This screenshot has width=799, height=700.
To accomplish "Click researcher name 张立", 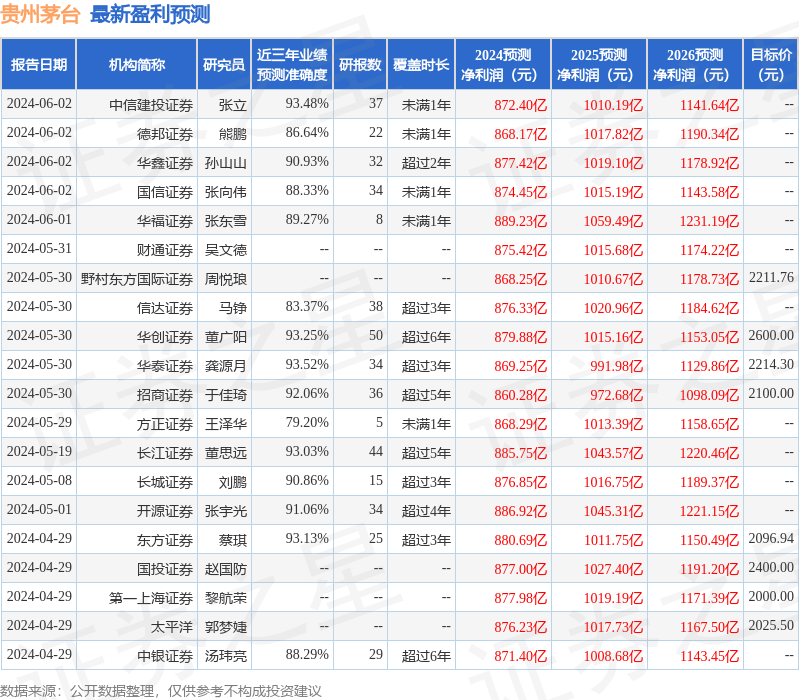I will point(232,105).
